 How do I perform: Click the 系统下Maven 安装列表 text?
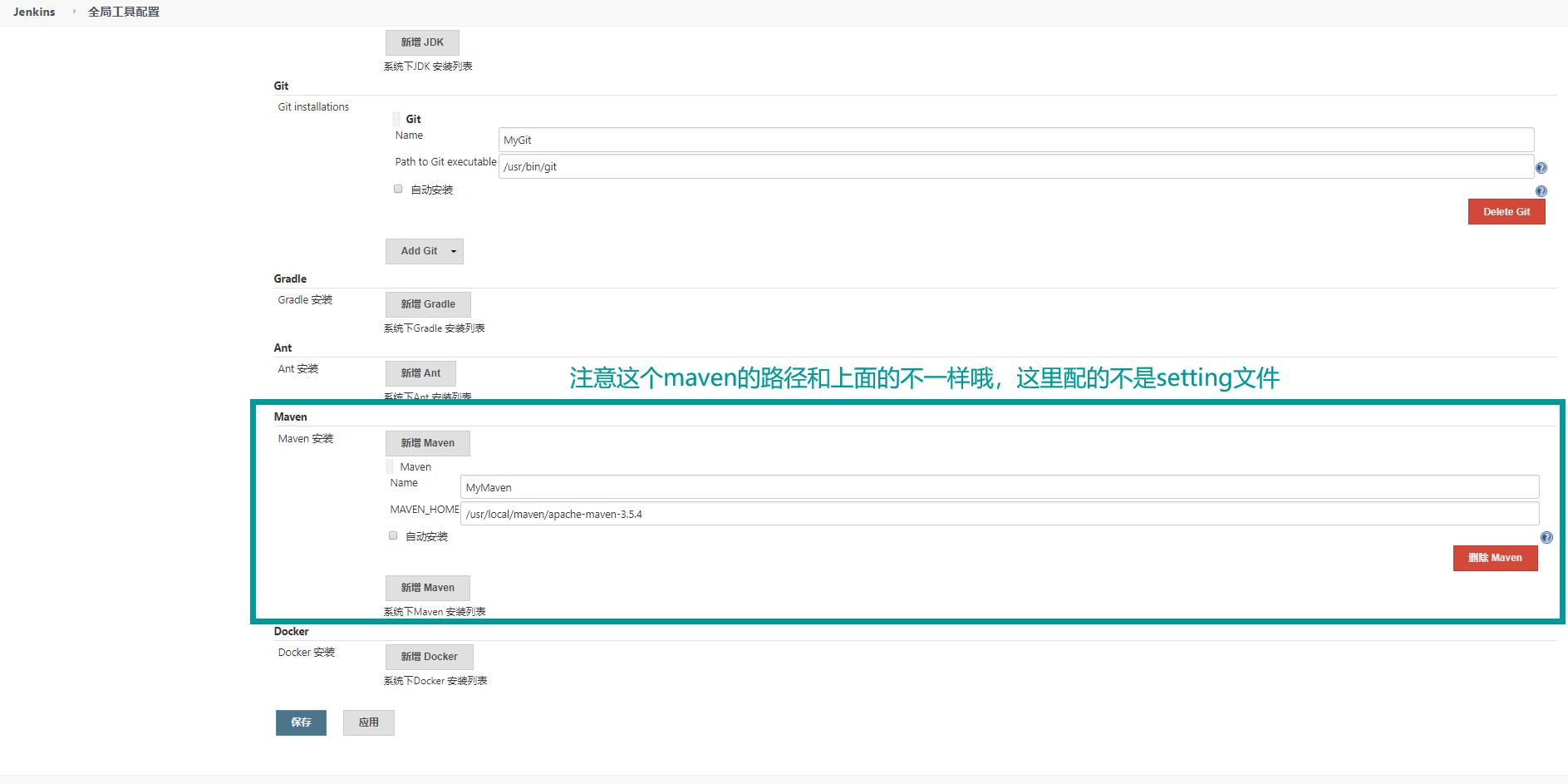click(x=435, y=612)
